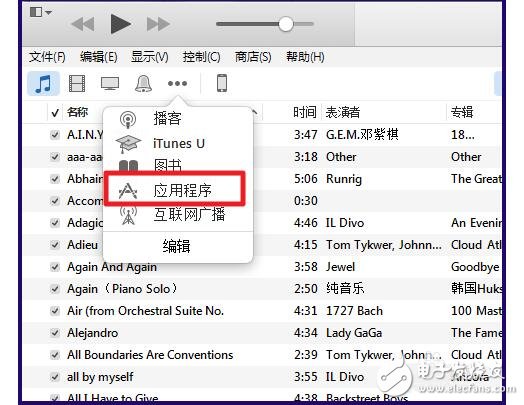Sort by the 专辑 column header
524x405 pixels.
462,112
